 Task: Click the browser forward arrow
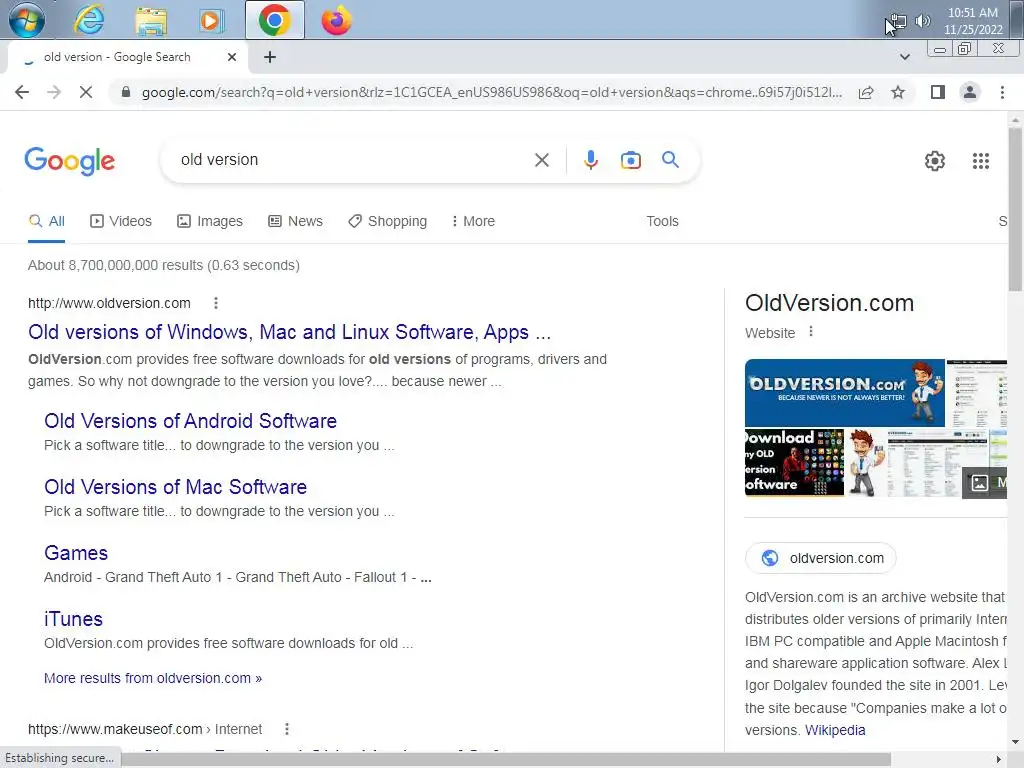pyautogui.click(x=54, y=92)
